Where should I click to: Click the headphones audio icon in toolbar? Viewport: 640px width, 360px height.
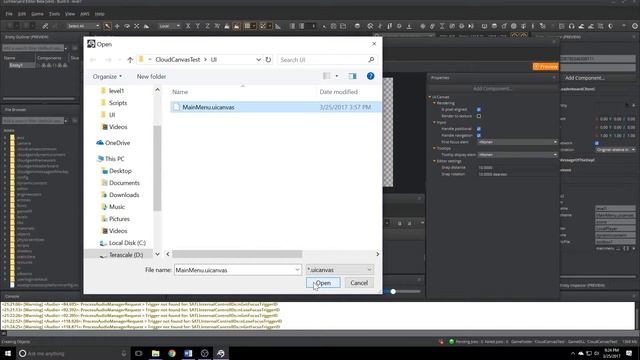pyautogui.click(x=571, y=26)
